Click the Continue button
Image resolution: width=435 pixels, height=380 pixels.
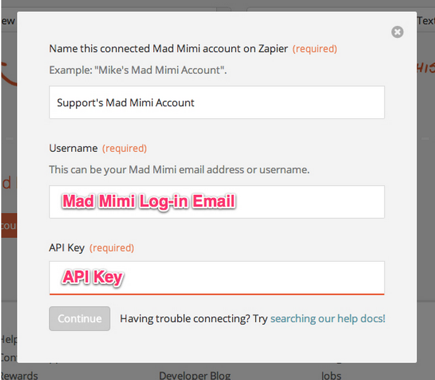coord(79,318)
